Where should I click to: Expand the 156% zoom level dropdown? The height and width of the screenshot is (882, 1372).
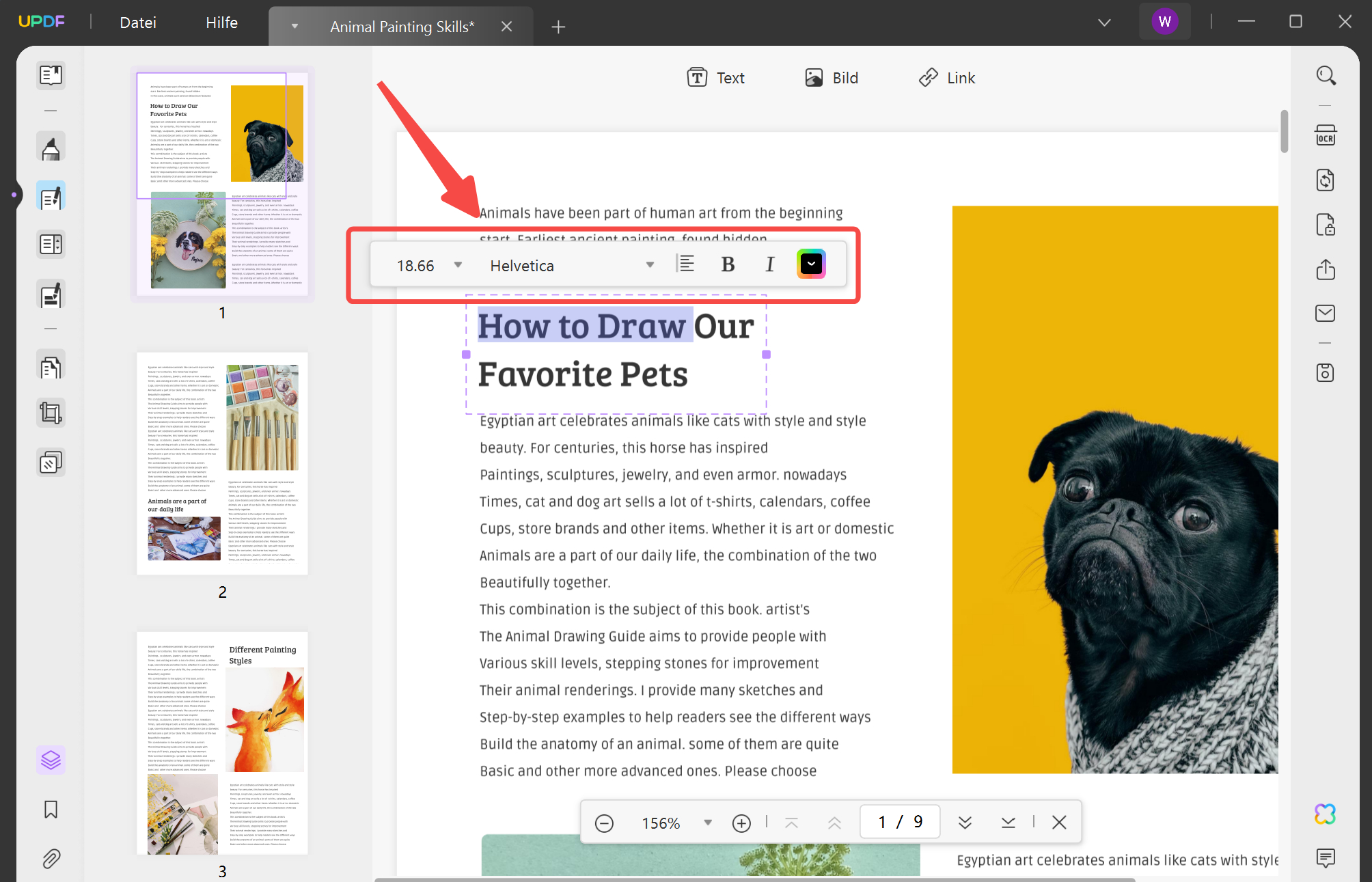(707, 823)
